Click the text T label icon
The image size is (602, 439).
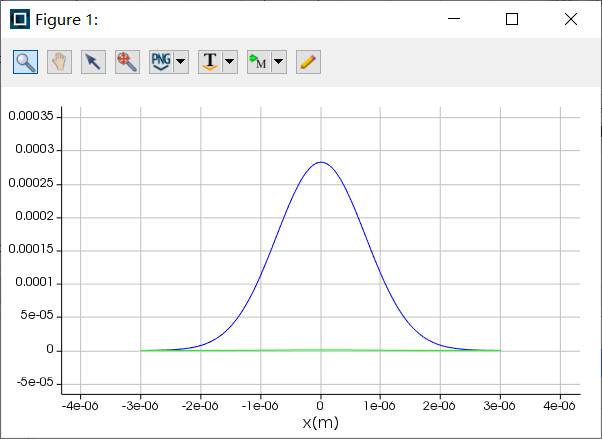pyautogui.click(x=209, y=61)
